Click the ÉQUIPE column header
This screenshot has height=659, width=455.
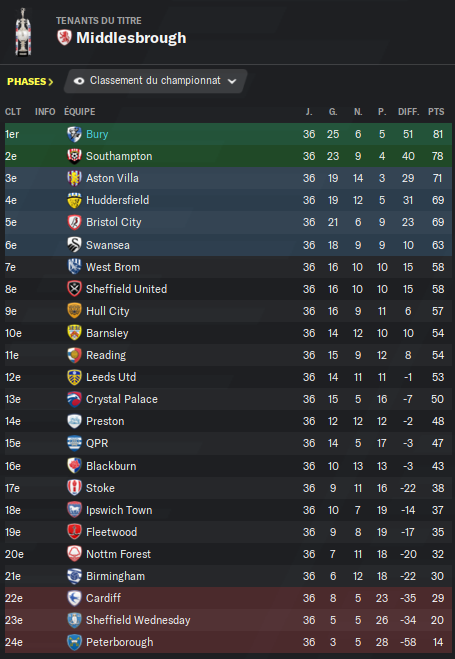(x=79, y=112)
